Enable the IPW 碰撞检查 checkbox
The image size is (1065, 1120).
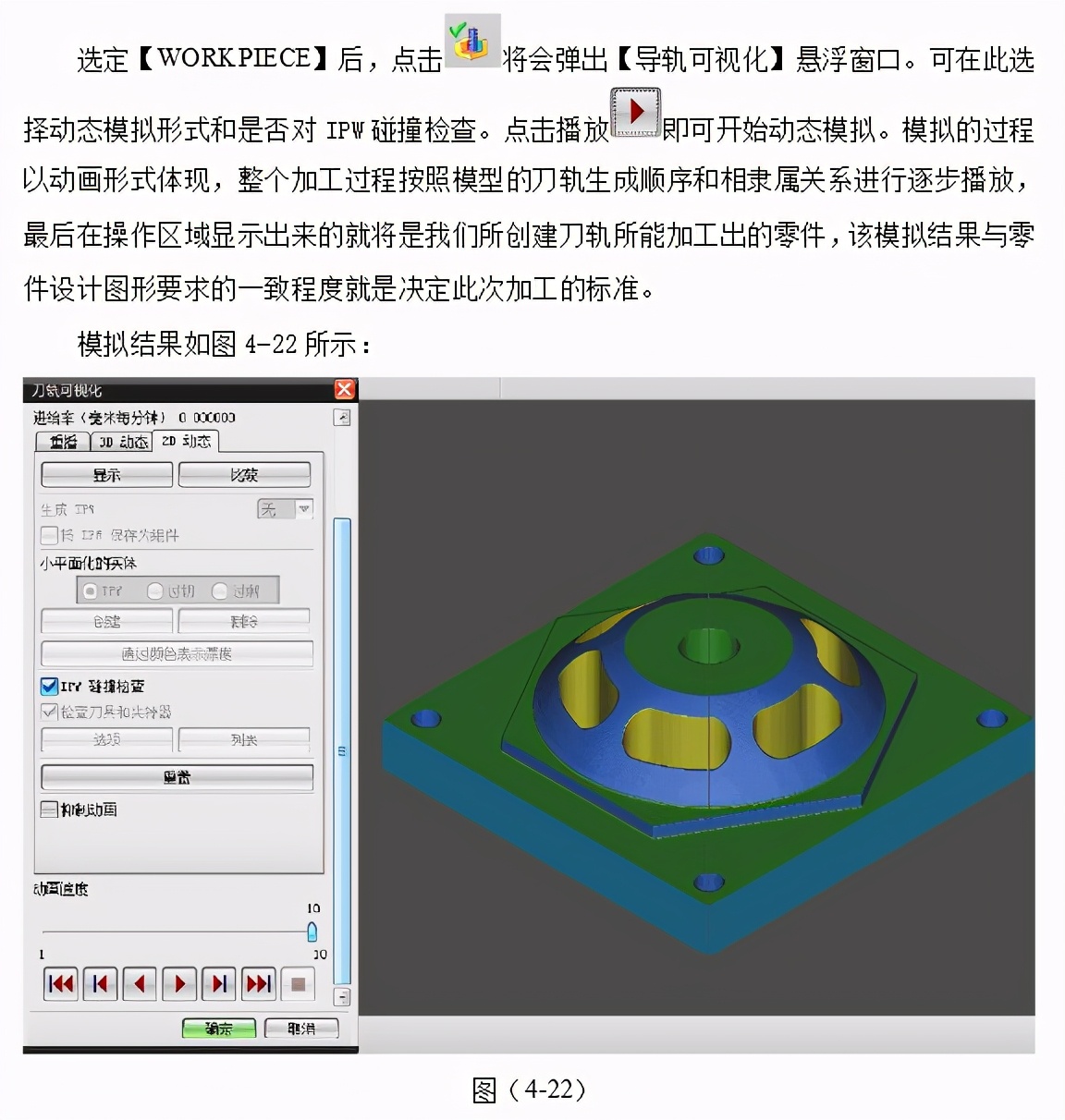[50, 687]
